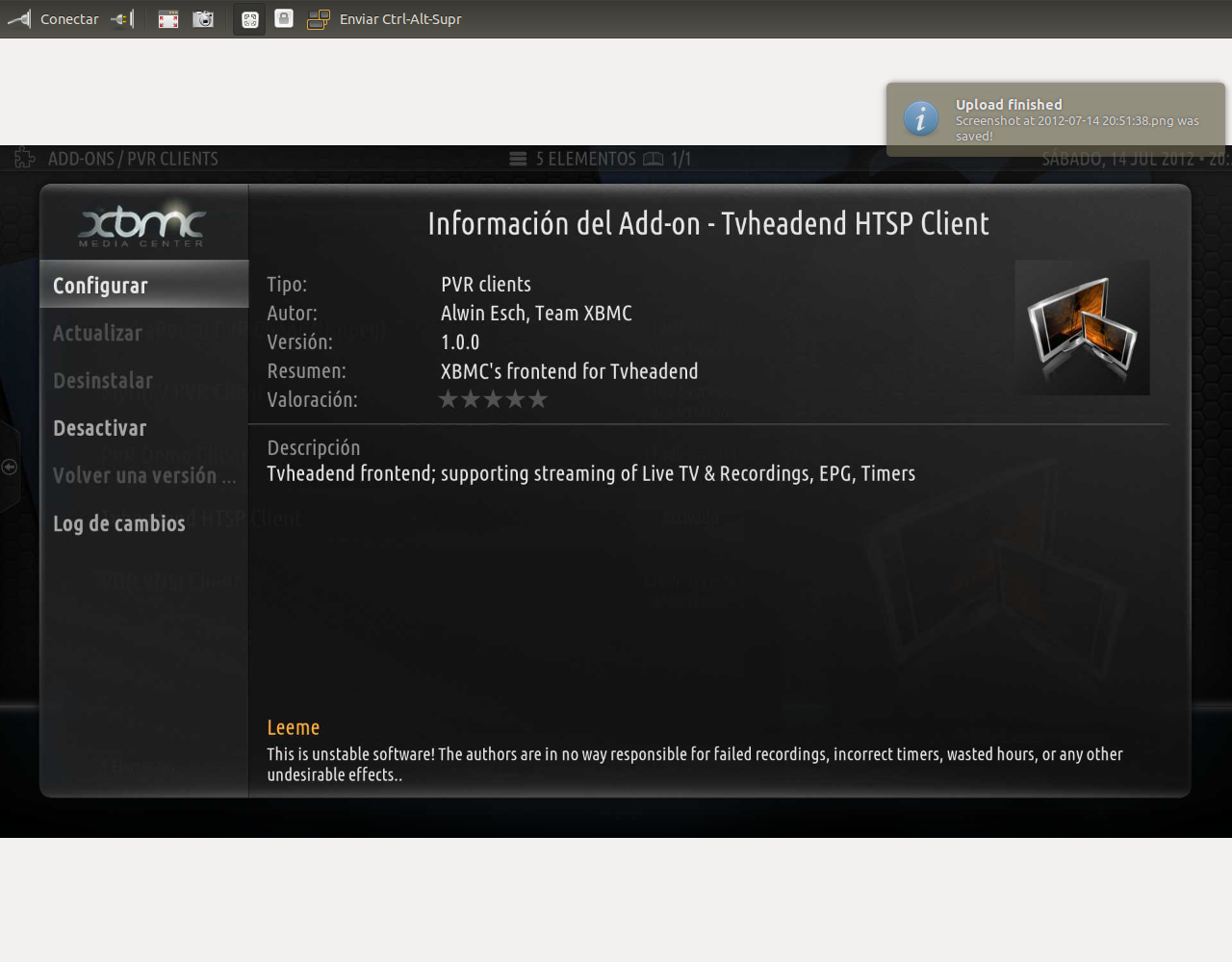Toggle the keyboard grab lock icon
Screen dimensions: 1232x962
(284, 18)
